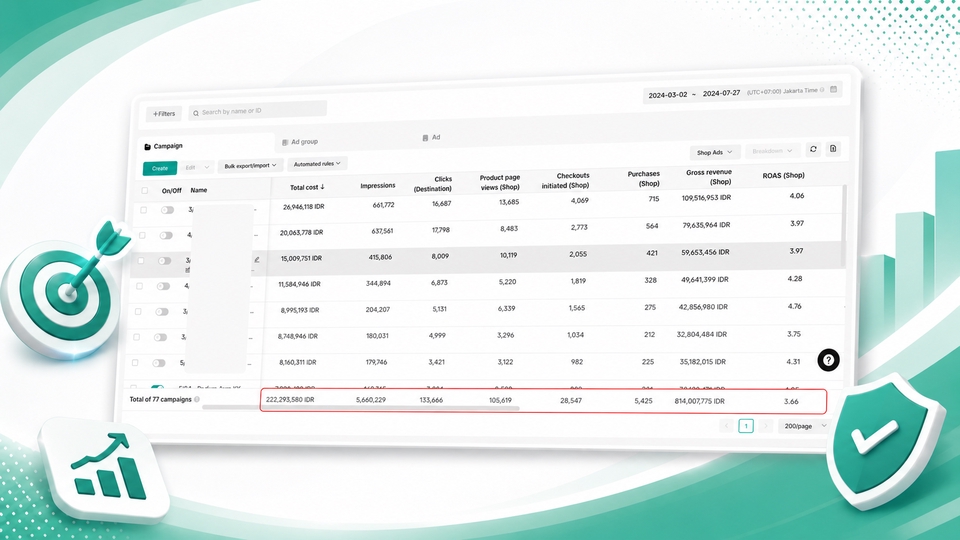Focus the Search by name or ID field
Image resolution: width=960 pixels, height=540 pixels.
257,111
